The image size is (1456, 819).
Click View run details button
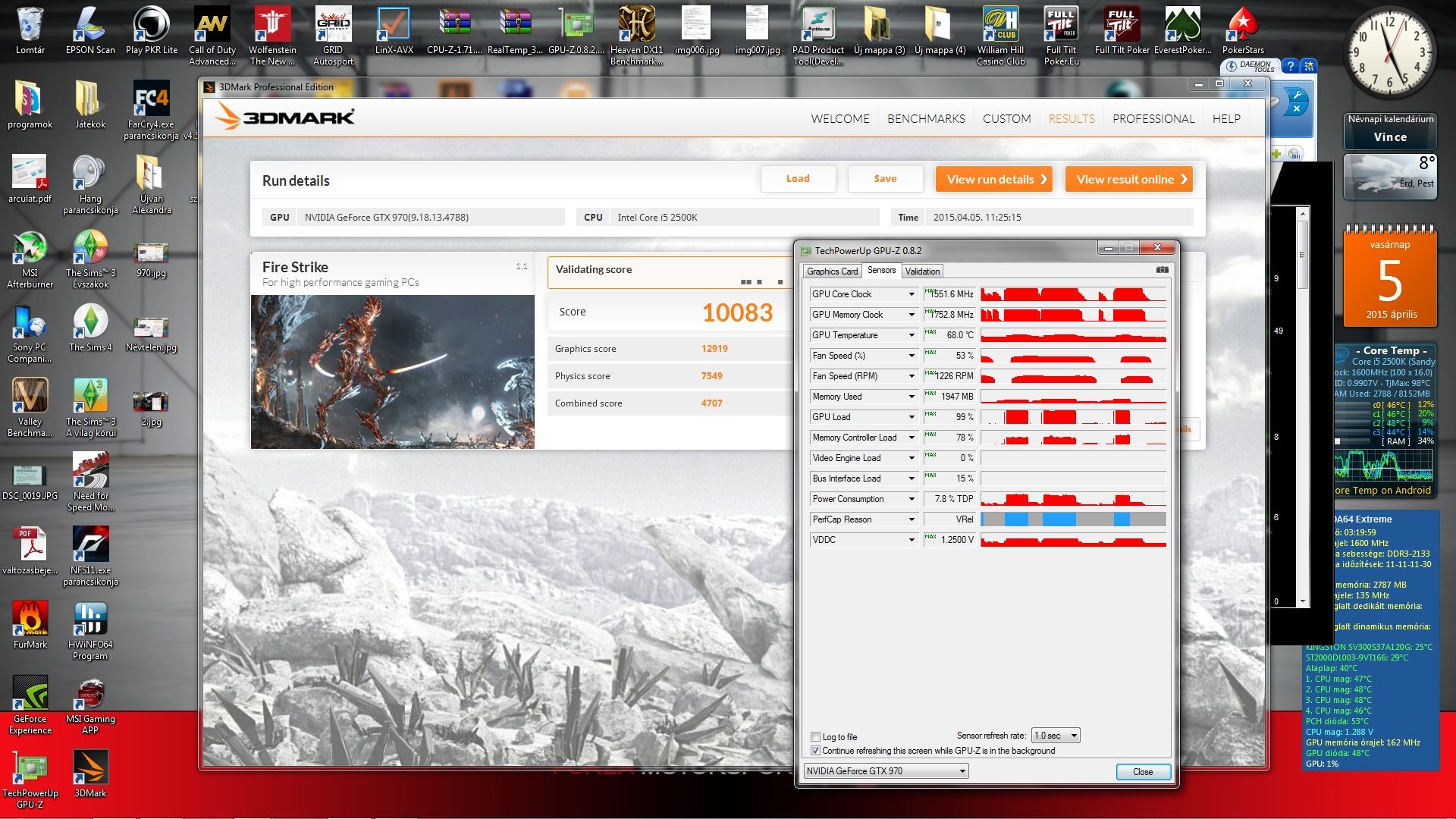994,179
